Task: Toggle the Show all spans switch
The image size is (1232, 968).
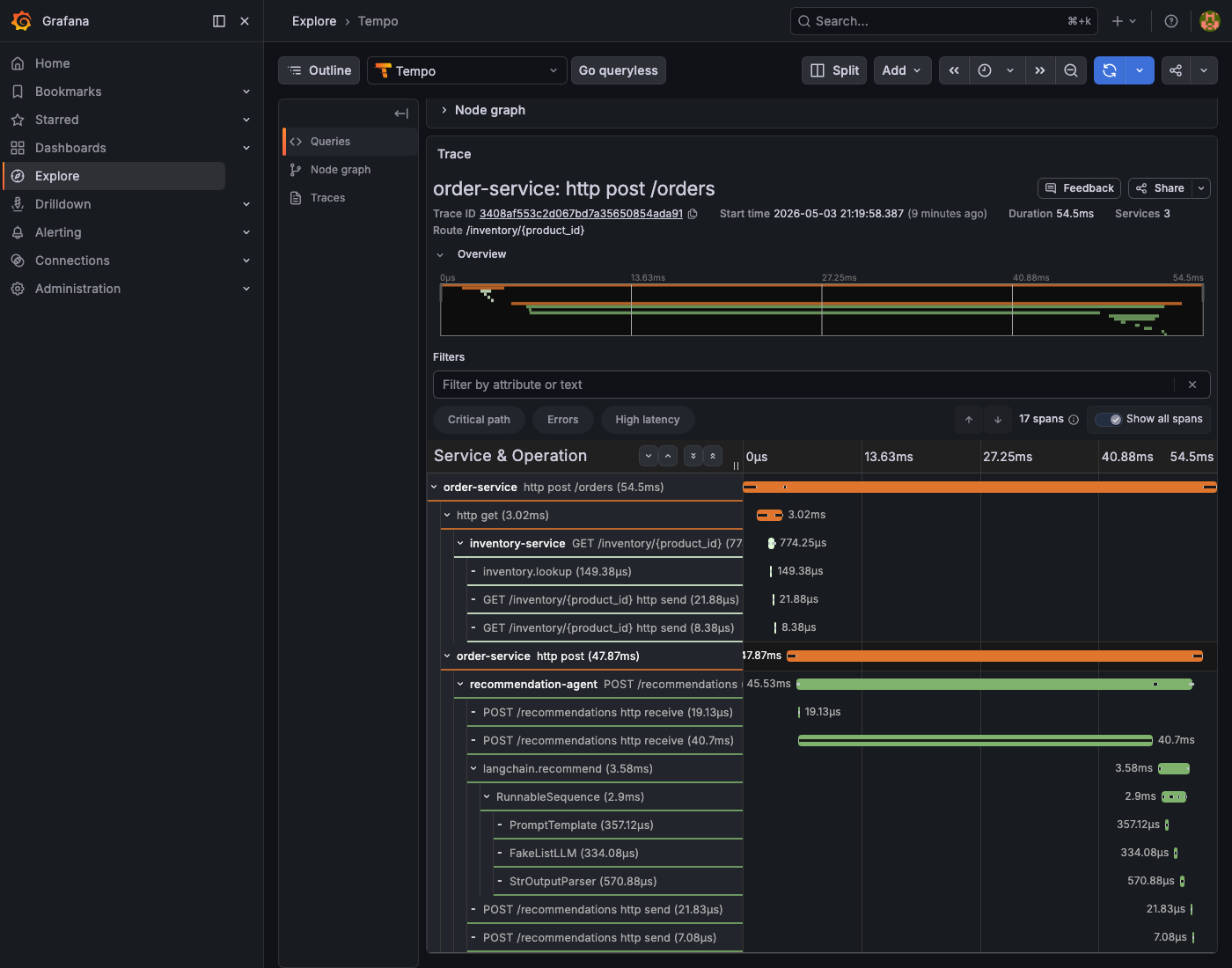Action: coord(1109,419)
